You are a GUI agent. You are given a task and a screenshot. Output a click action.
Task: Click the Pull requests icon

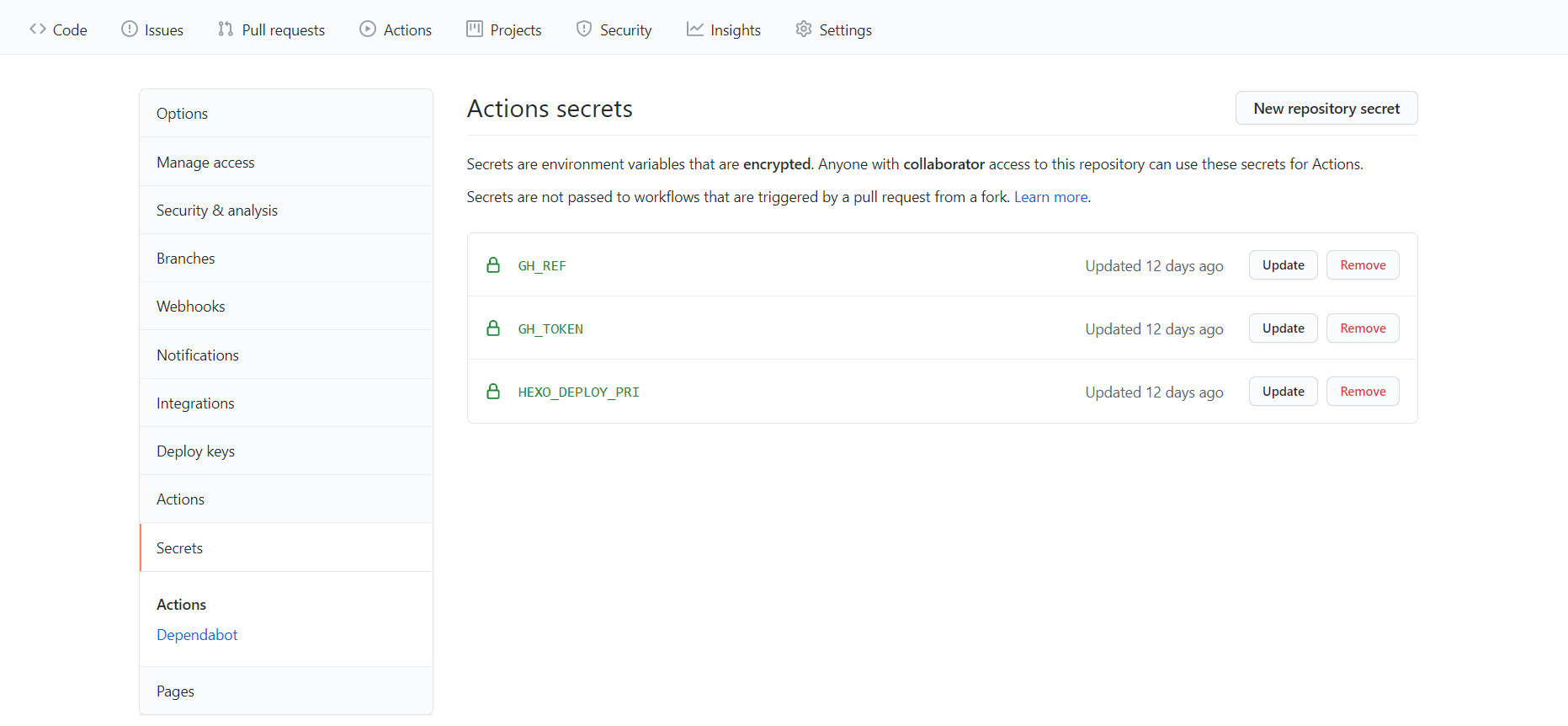click(226, 29)
